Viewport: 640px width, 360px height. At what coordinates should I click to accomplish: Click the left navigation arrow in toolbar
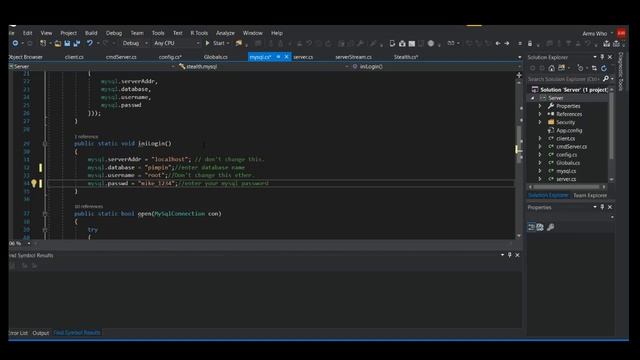(x=498, y=43)
